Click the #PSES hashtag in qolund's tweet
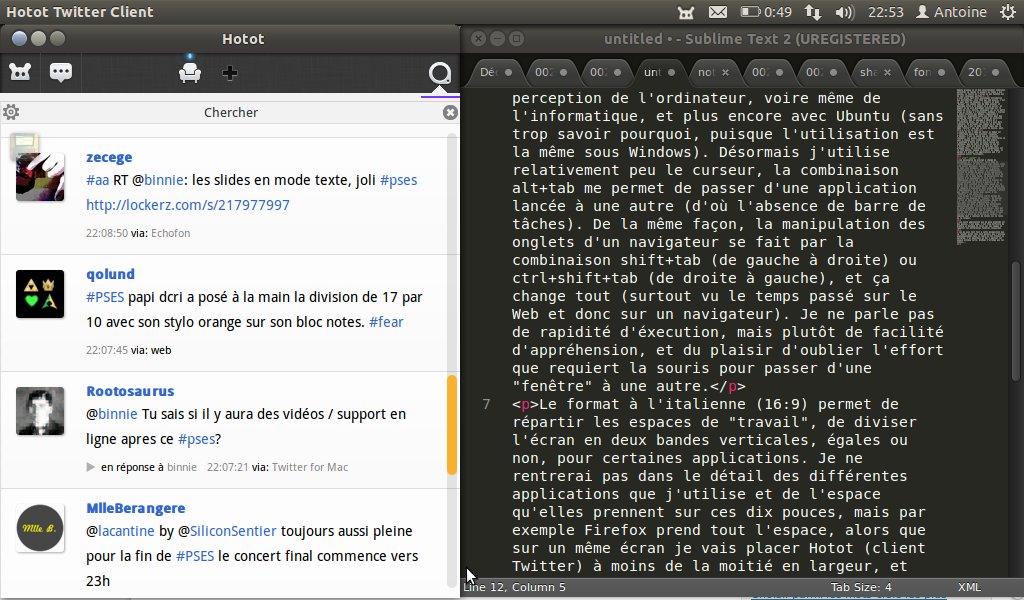Image resolution: width=1024 pixels, height=600 pixels. point(105,297)
